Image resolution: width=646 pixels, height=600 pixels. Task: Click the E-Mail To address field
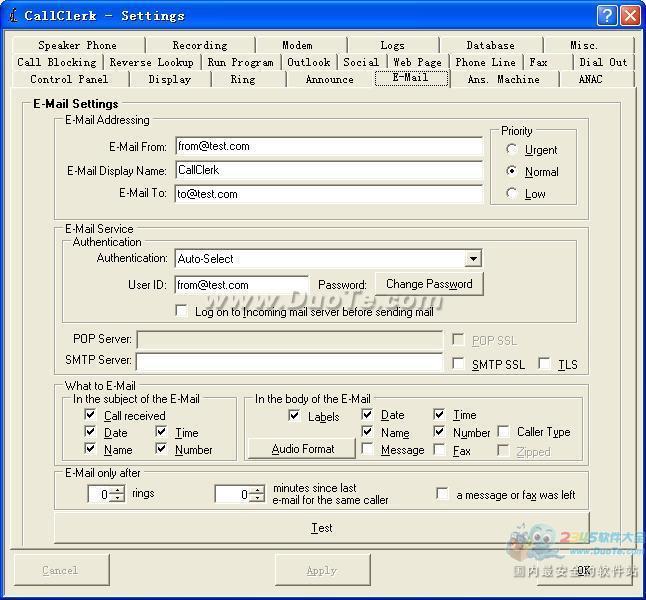tap(328, 194)
